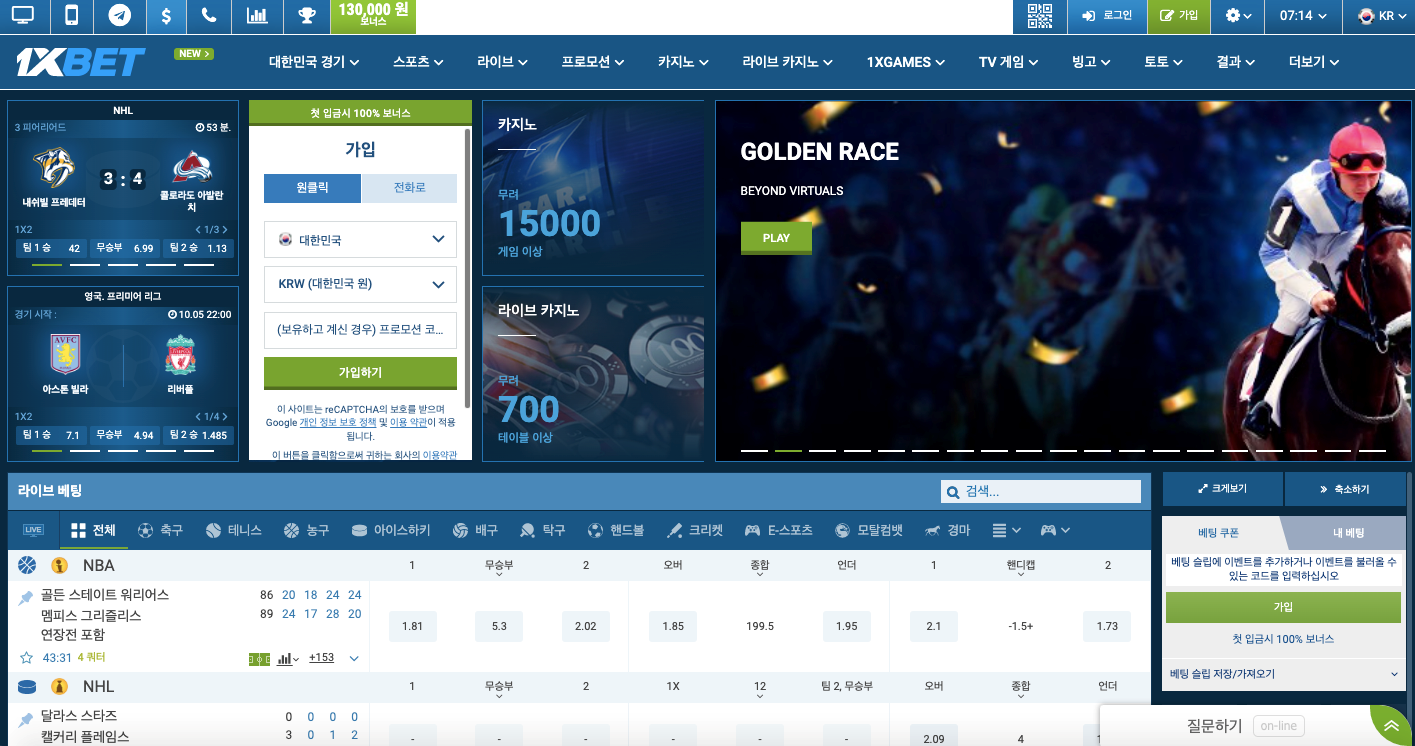Open the 스포츠 menu
This screenshot has height=746, width=1415.
click(418, 62)
